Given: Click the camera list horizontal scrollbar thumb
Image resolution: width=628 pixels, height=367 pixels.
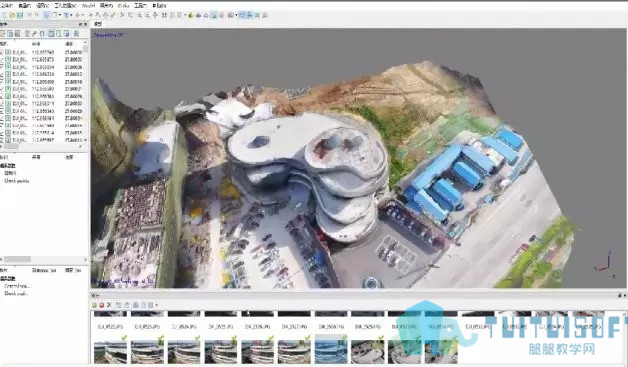Looking at the screenshot, I should coord(11,147).
